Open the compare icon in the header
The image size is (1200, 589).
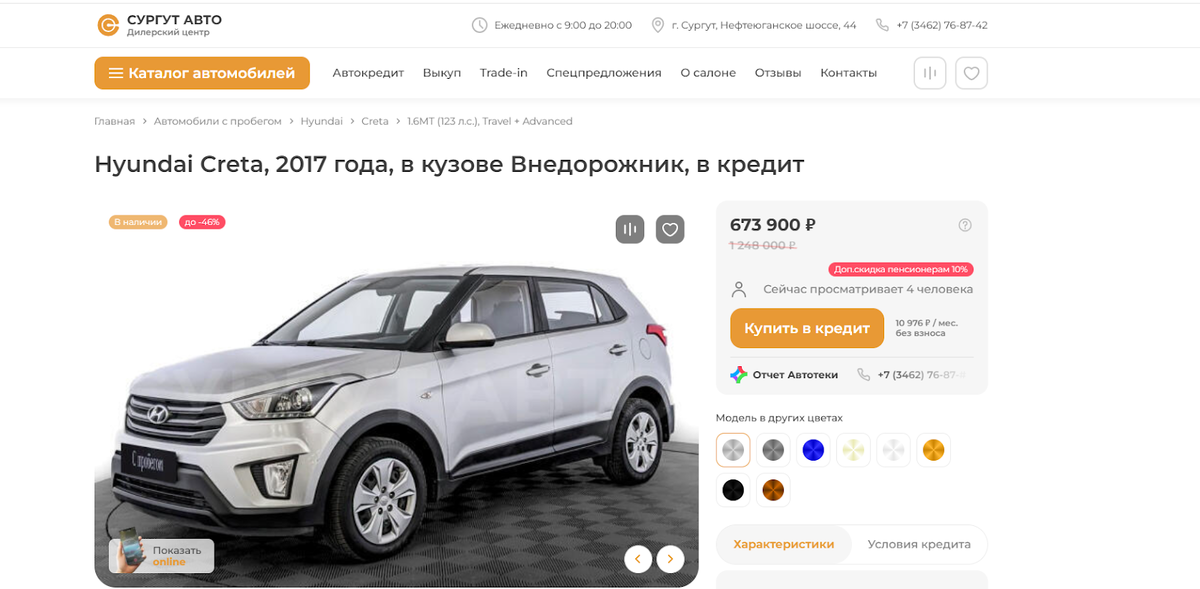coord(930,73)
